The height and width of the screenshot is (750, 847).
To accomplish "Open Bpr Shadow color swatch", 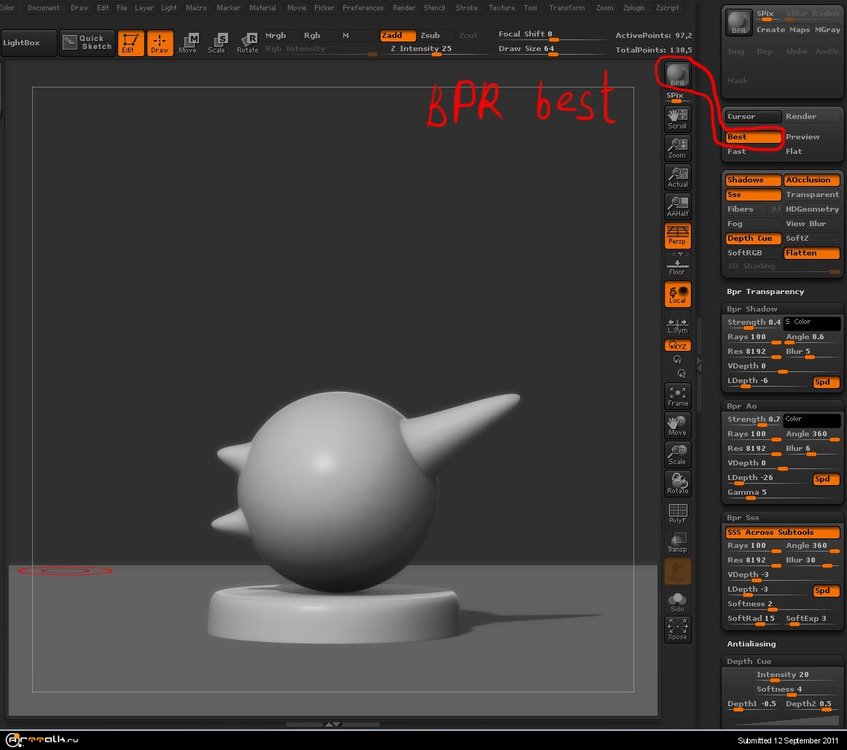I will pyautogui.click(x=812, y=323).
